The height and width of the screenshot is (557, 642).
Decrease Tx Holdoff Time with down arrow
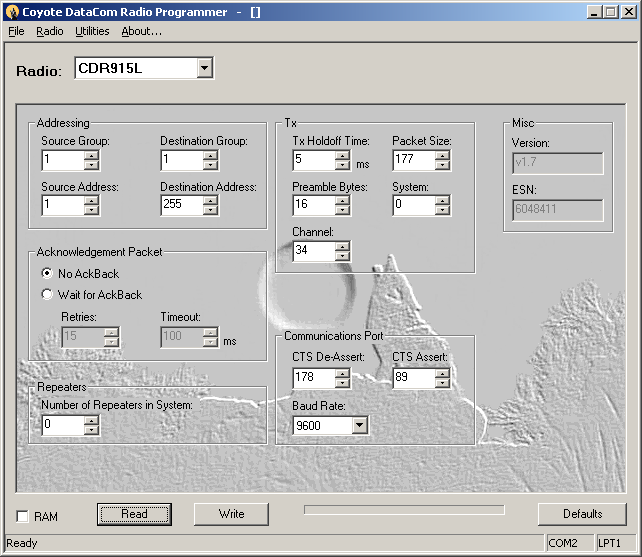click(x=342, y=165)
